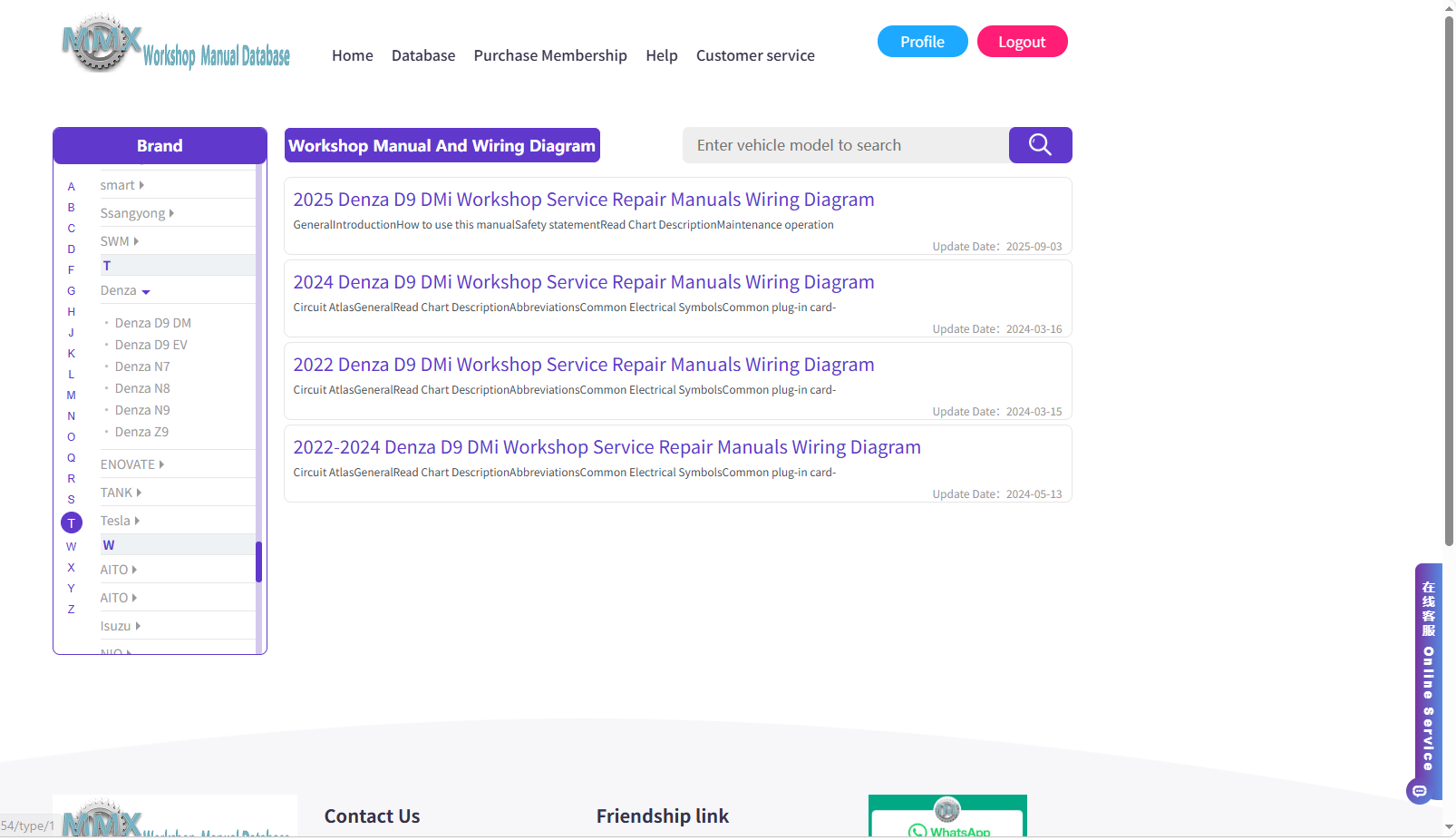Jump to letter A in brand index
The height and width of the screenshot is (840, 1456).
point(72,187)
